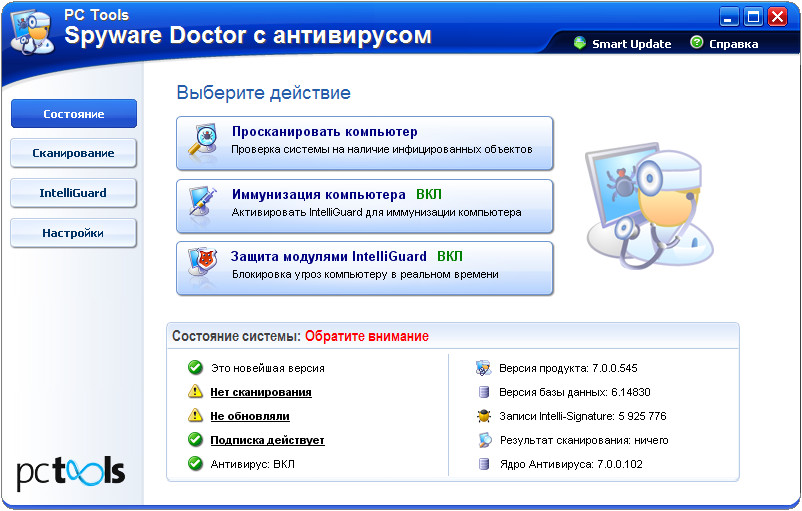Open the IntelliGuard sidebar section
The width and height of the screenshot is (802, 511).
click(x=74, y=193)
